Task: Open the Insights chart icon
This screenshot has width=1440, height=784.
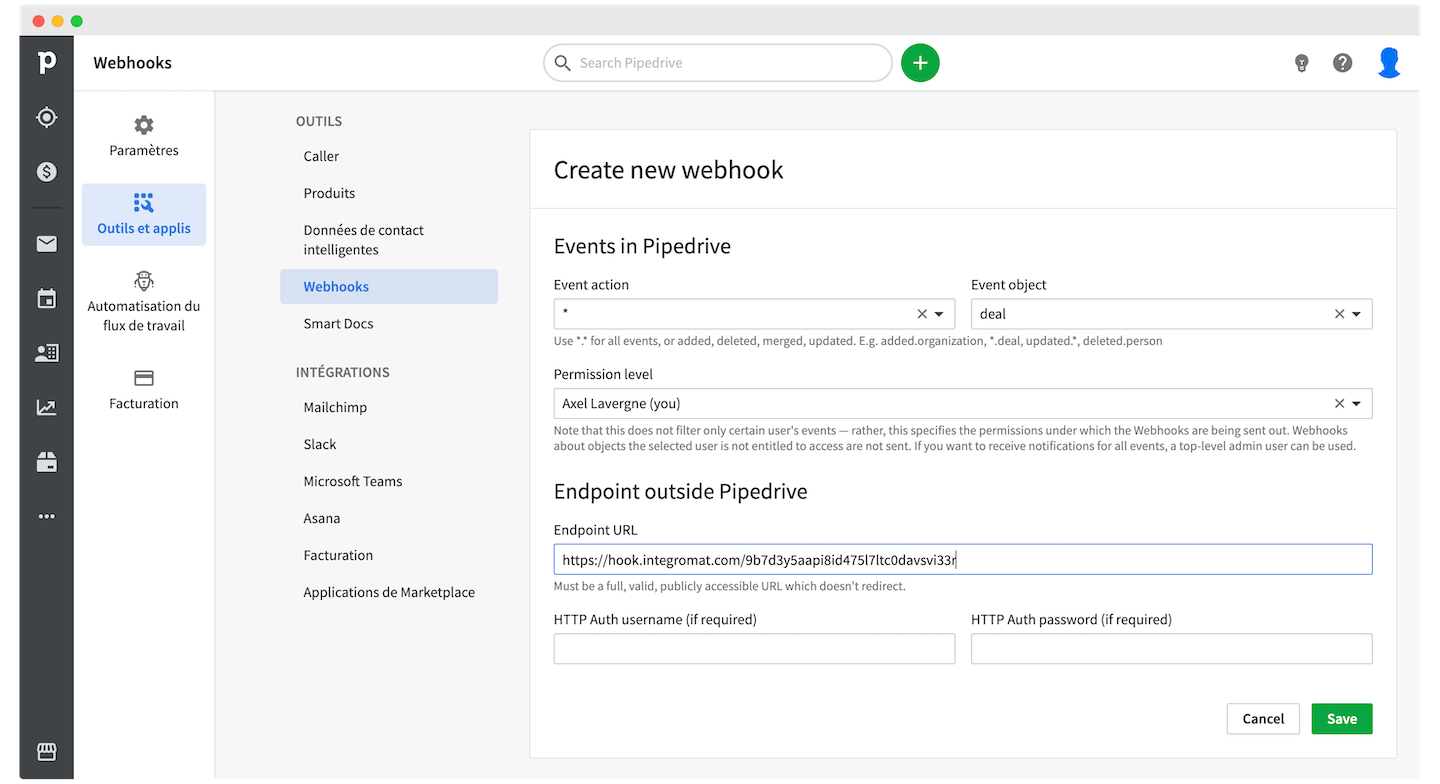Action: [x=46, y=407]
